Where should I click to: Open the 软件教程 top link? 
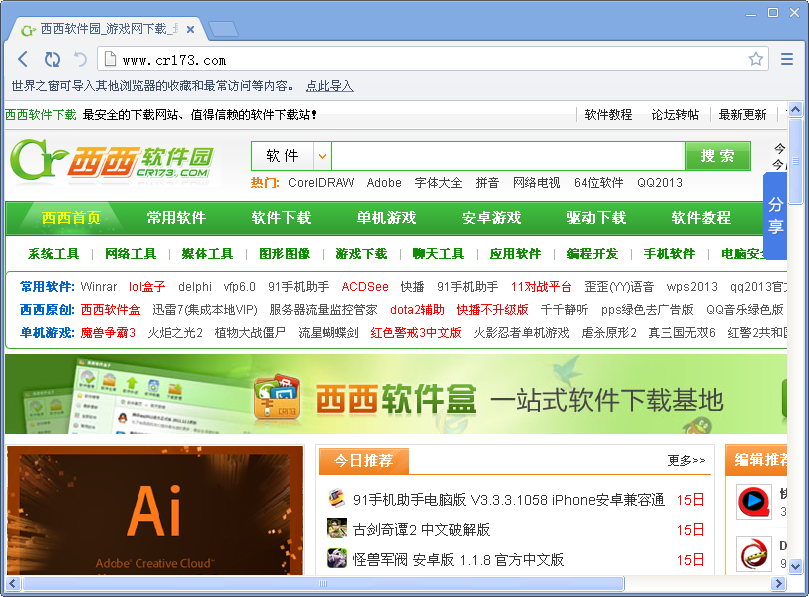click(x=608, y=115)
